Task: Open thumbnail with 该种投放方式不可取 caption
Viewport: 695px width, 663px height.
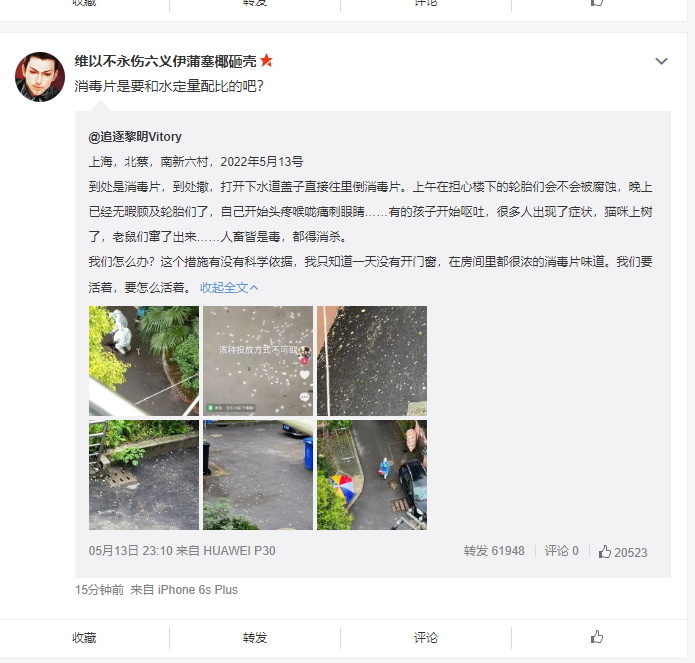Action: (x=258, y=361)
